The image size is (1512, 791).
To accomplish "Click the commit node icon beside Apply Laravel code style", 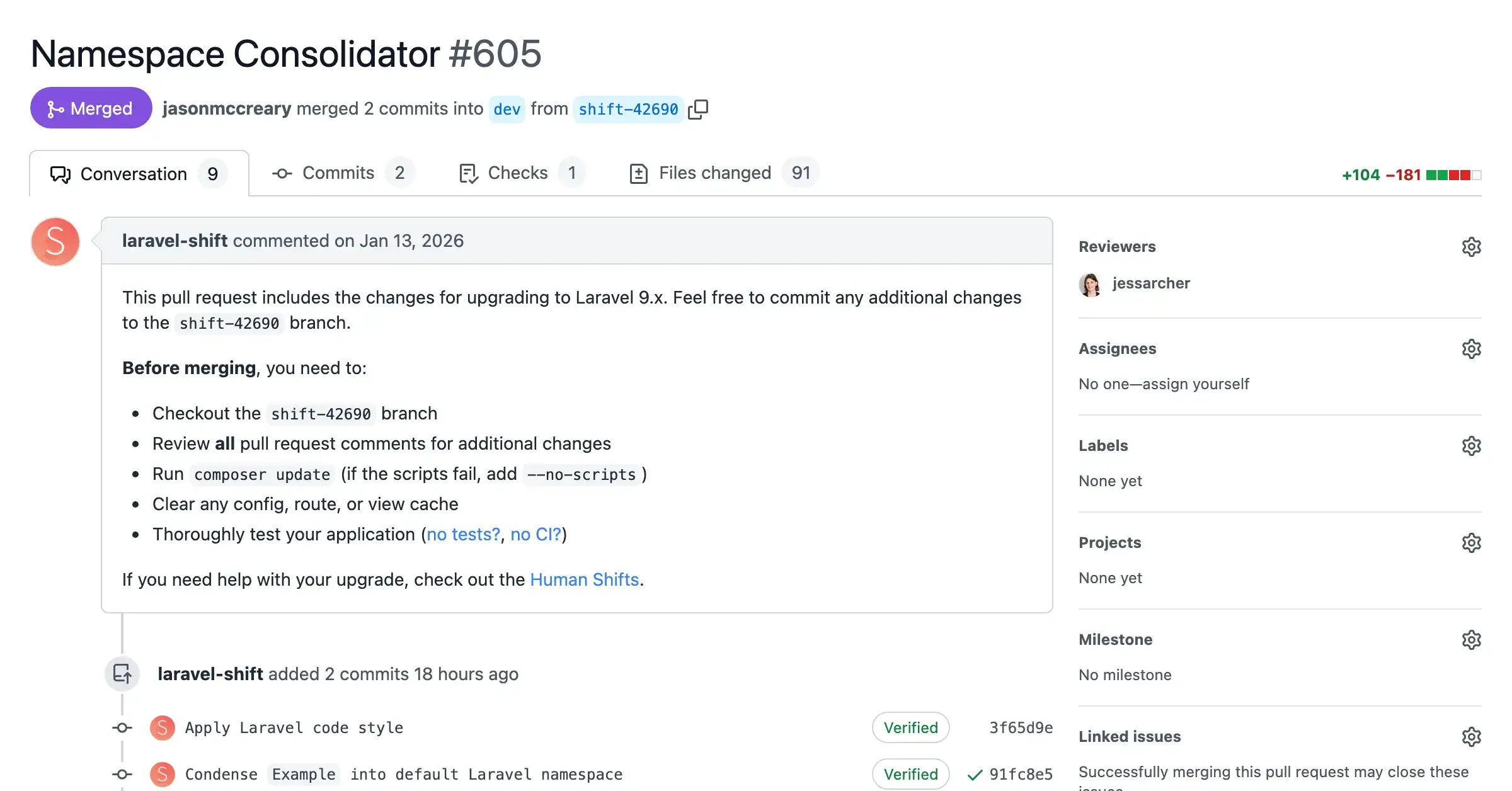I will coord(121,727).
